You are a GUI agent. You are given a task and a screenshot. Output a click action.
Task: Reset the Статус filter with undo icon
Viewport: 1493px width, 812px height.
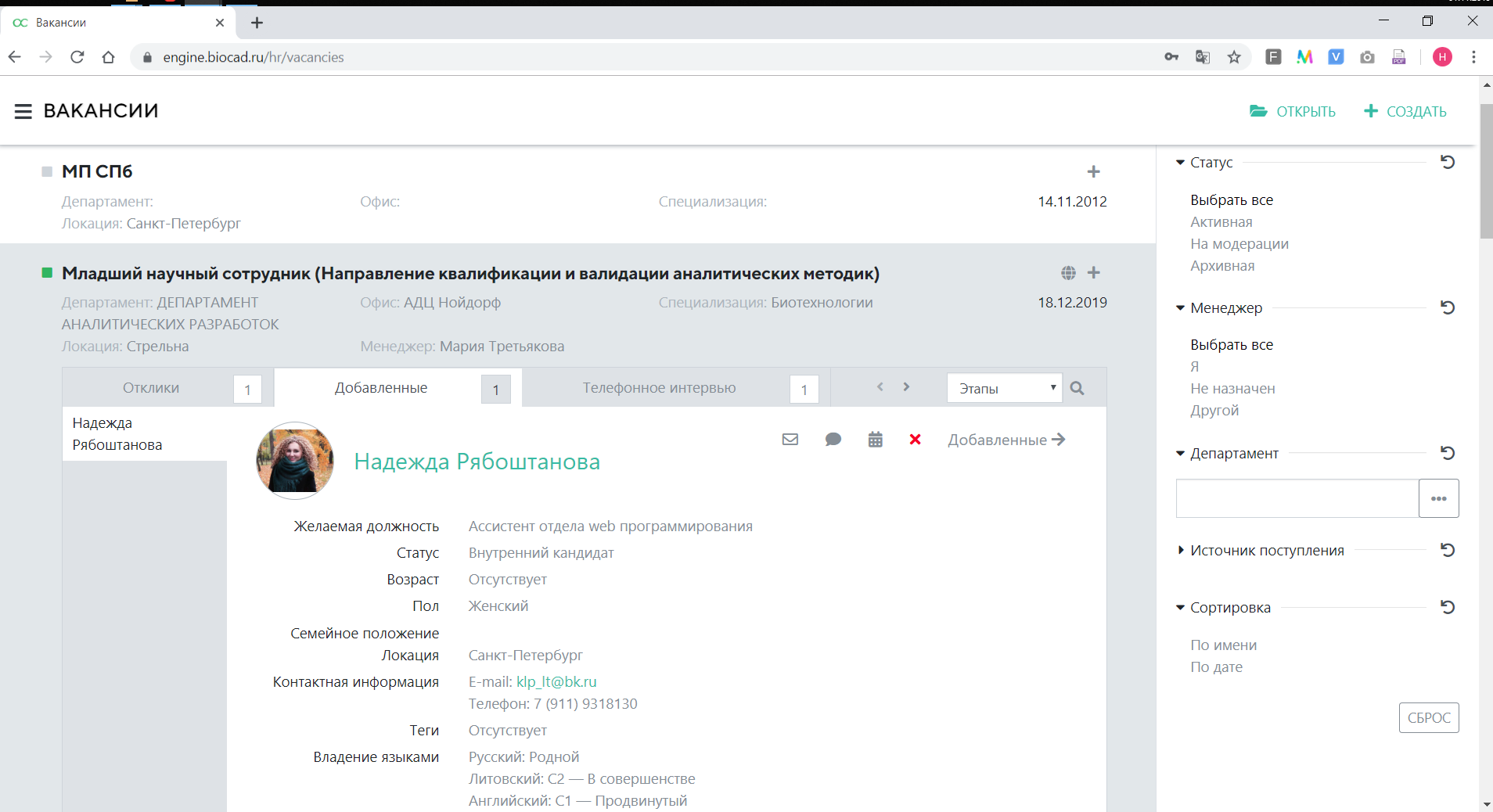[1448, 162]
